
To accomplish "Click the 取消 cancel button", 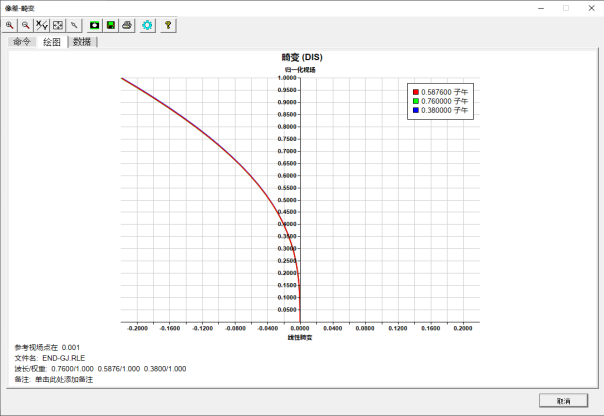I will coord(563,401).
